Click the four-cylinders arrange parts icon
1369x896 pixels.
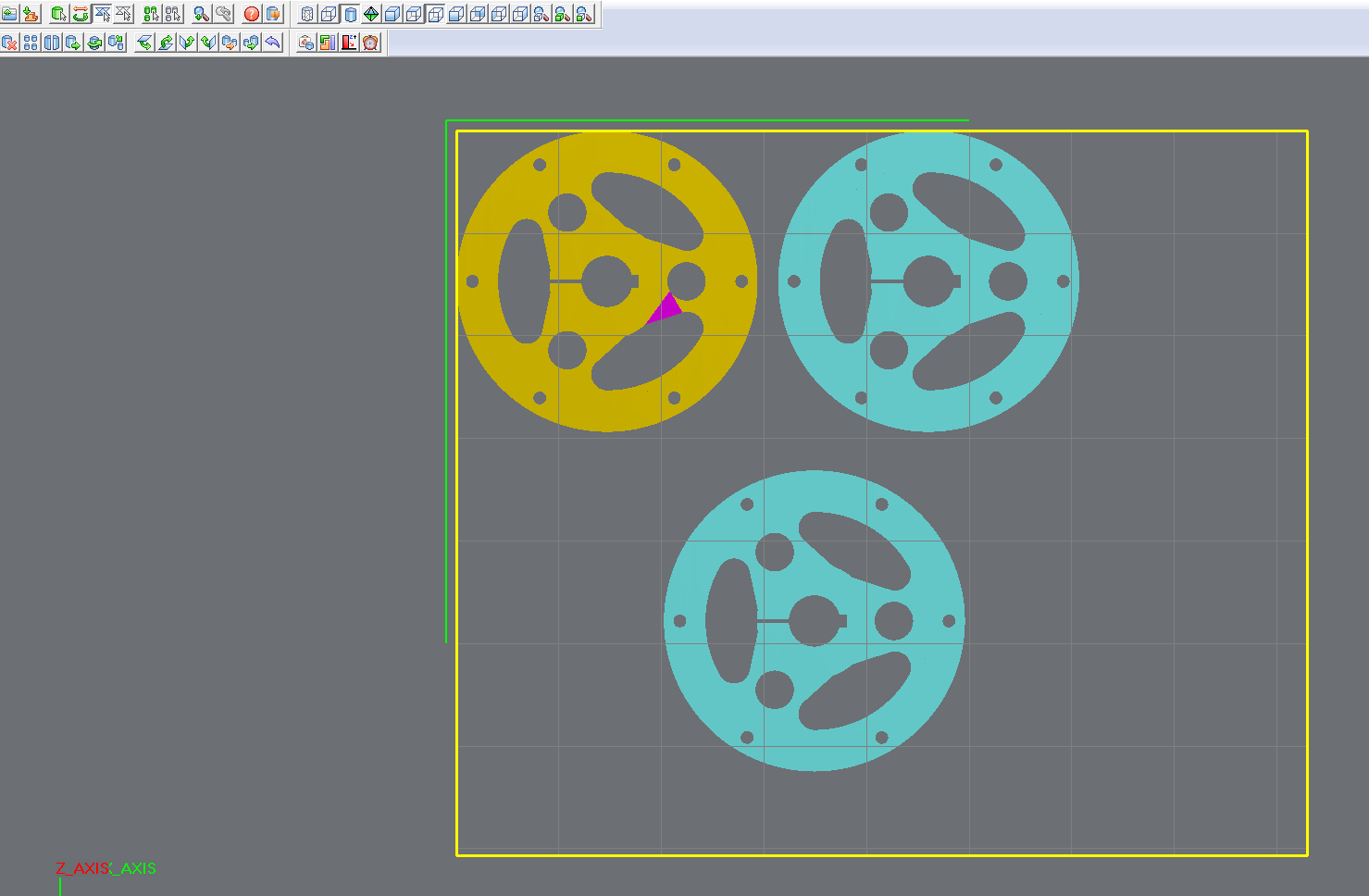point(31,43)
